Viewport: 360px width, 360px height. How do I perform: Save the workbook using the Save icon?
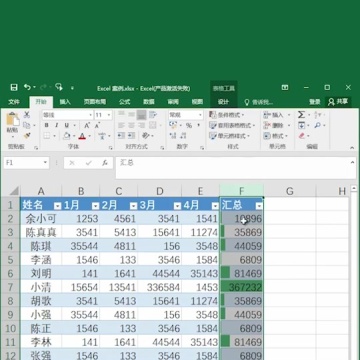pos(14,88)
